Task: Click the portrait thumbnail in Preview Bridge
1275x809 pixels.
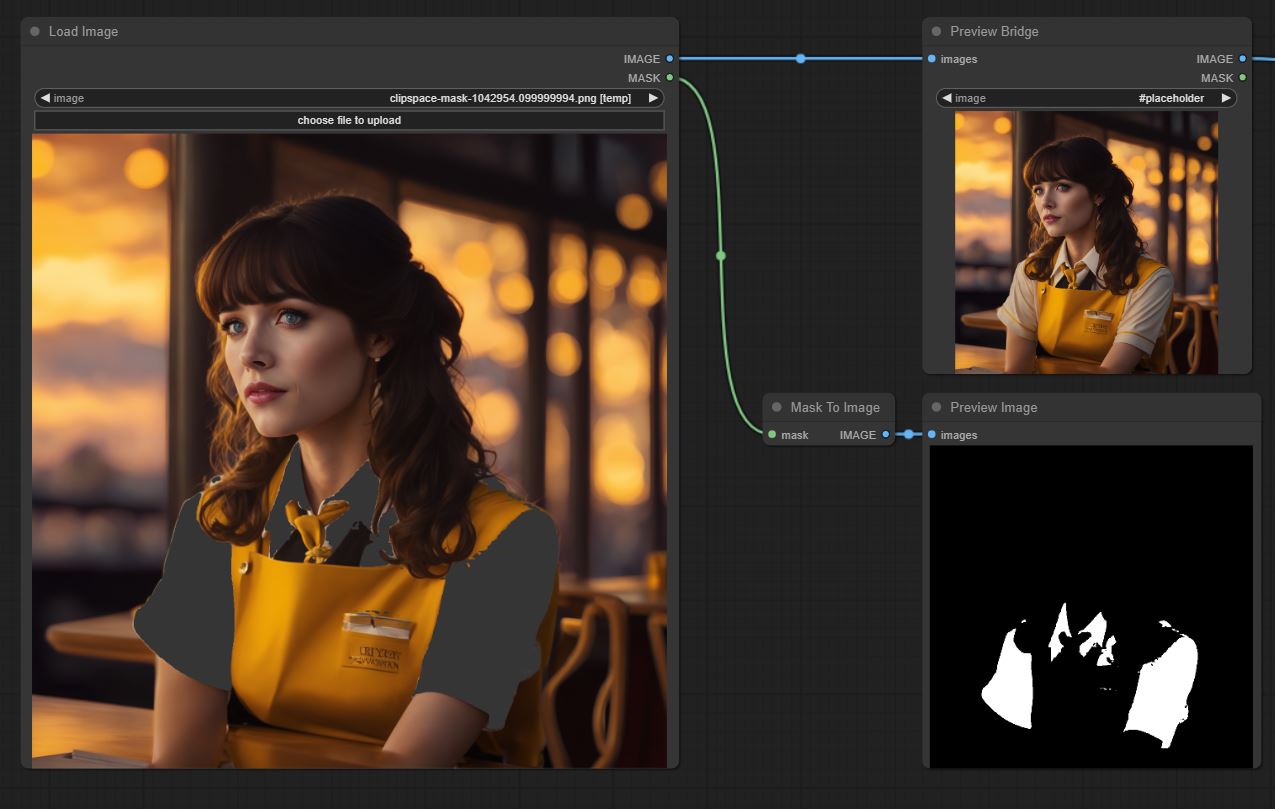Action: (1086, 242)
